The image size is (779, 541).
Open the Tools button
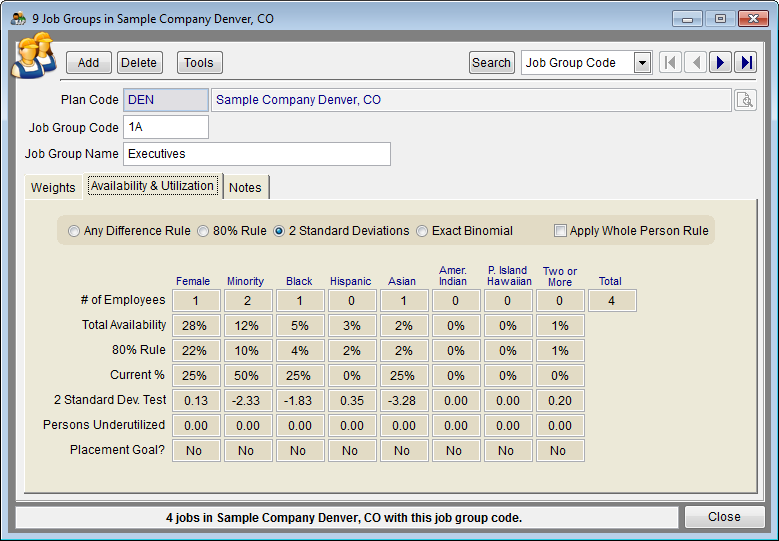[x=199, y=63]
